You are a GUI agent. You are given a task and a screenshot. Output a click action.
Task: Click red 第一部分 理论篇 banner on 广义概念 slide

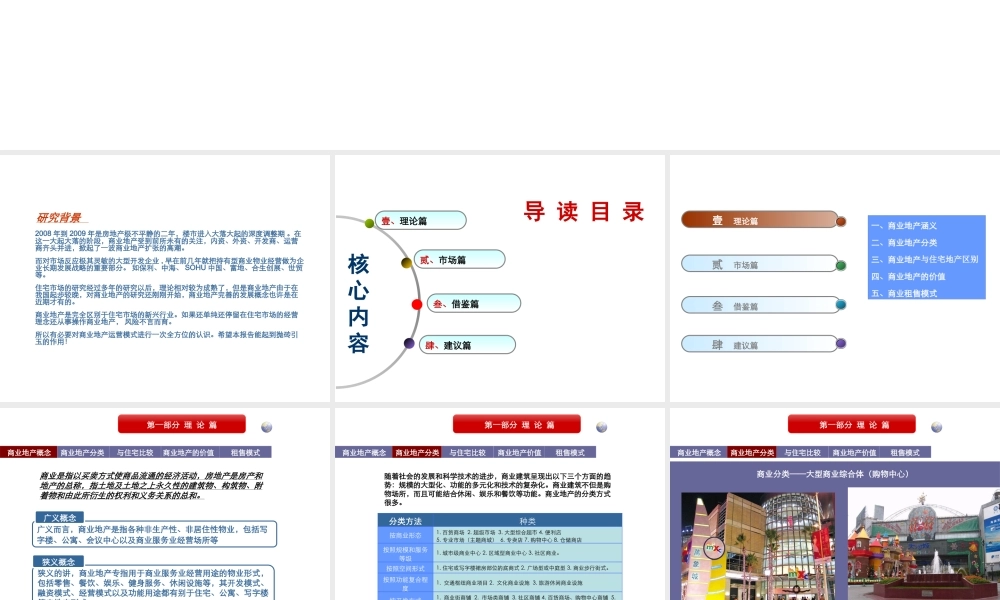[182, 424]
